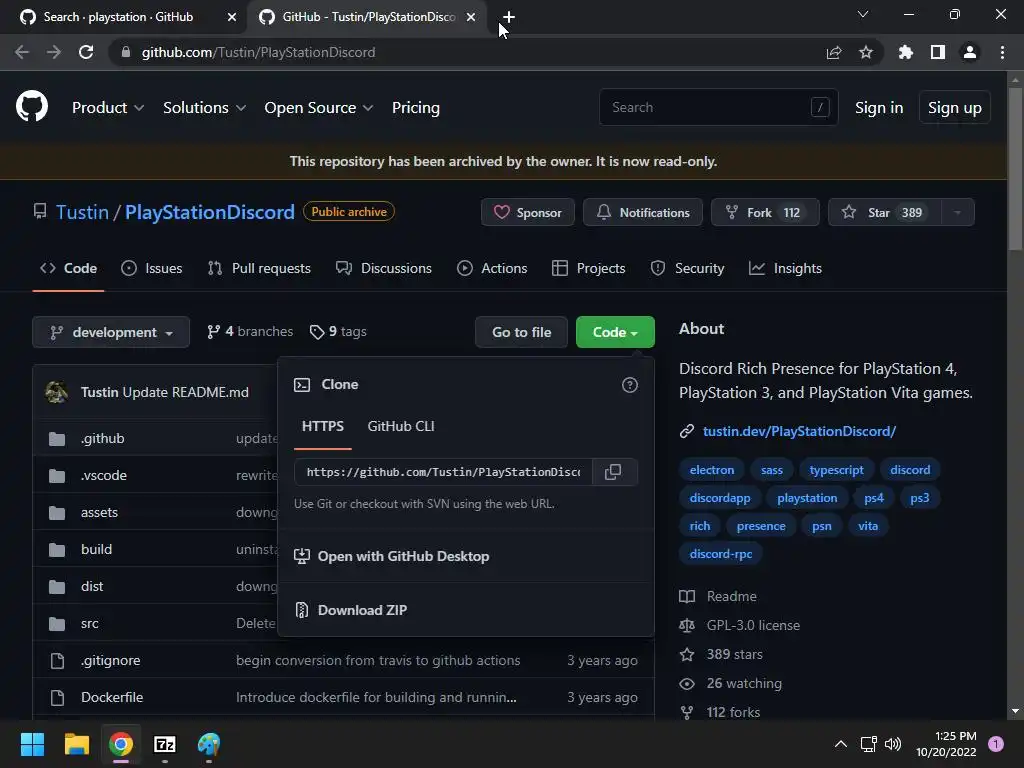Open Chrome side panel icon
Image resolution: width=1024 pixels, height=768 pixels.
tap(938, 52)
